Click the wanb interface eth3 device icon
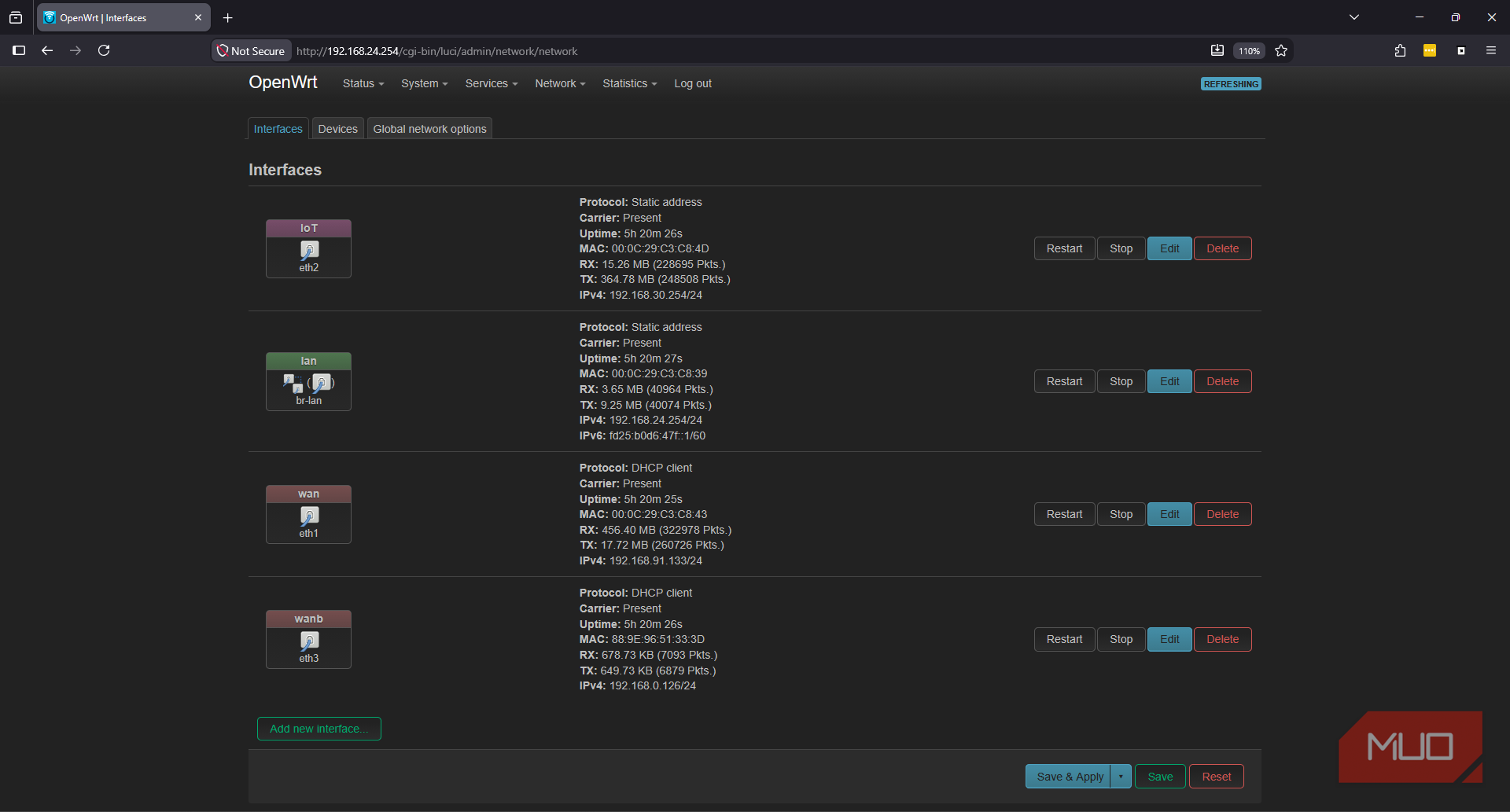 click(309, 641)
